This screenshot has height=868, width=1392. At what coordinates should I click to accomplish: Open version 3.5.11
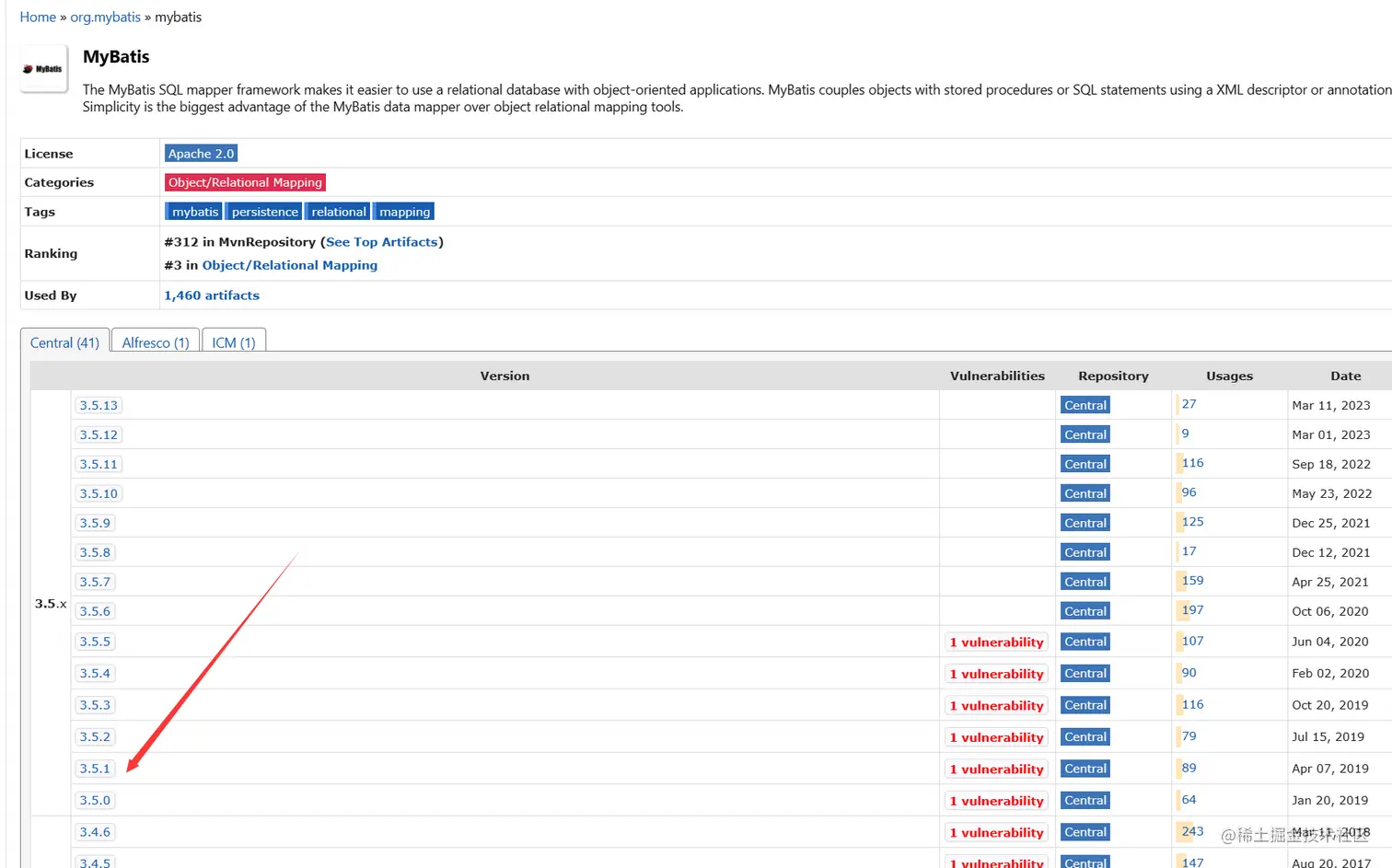tap(99, 464)
